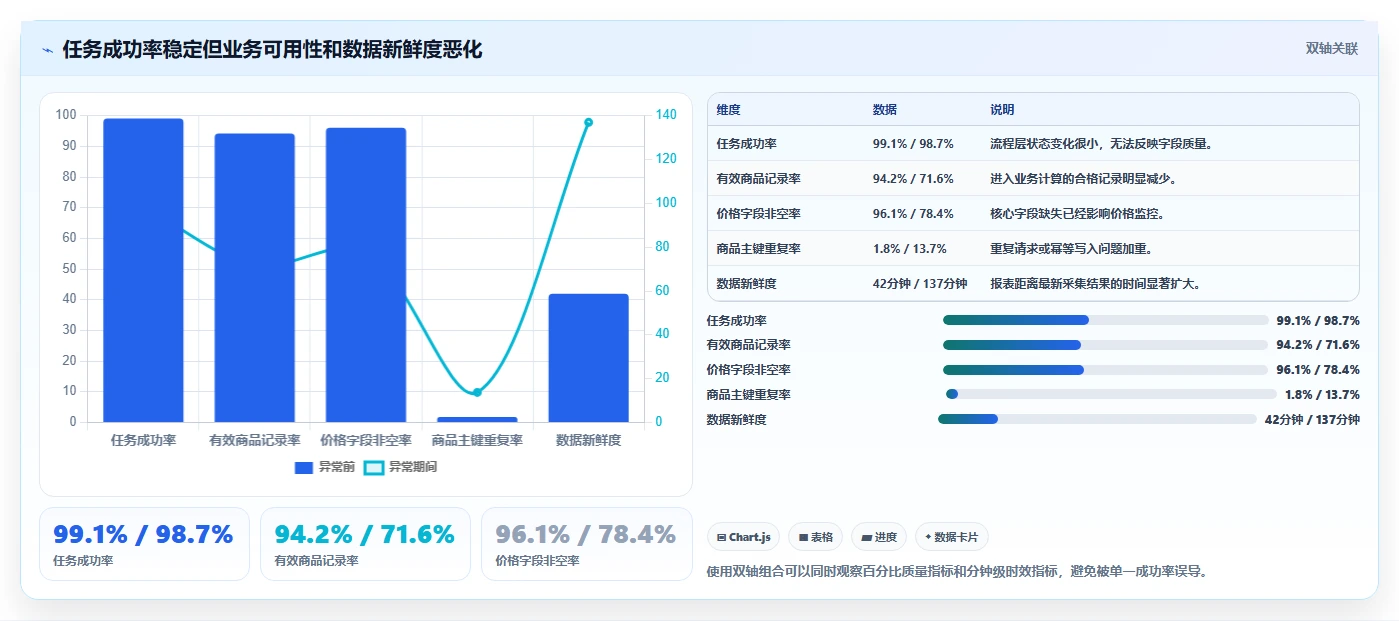Screen dimensions: 1399x621
Task: Click the 有效商品记录率 progress bar
Action: point(1106,345)
